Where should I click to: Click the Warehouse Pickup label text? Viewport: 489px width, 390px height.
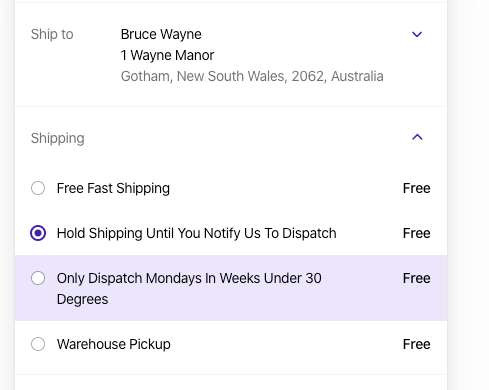click(x=114, y=344)
